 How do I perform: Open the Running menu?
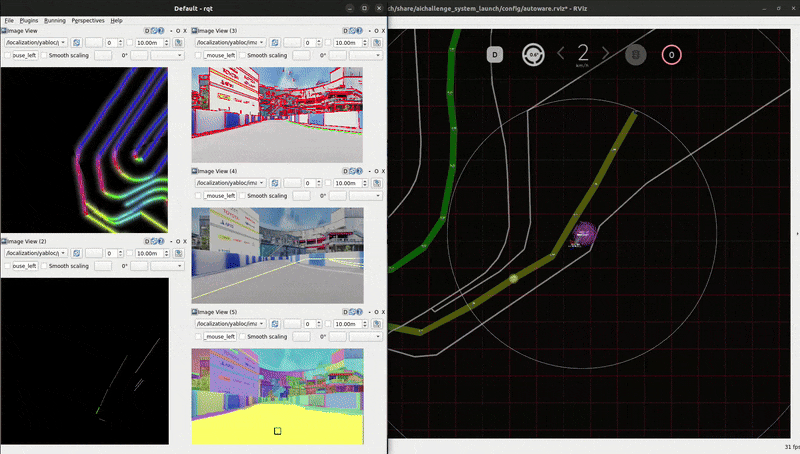55,20
